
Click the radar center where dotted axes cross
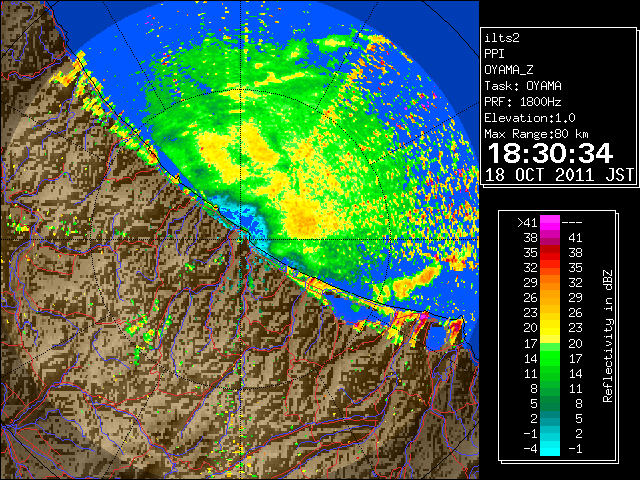(241, 240)
